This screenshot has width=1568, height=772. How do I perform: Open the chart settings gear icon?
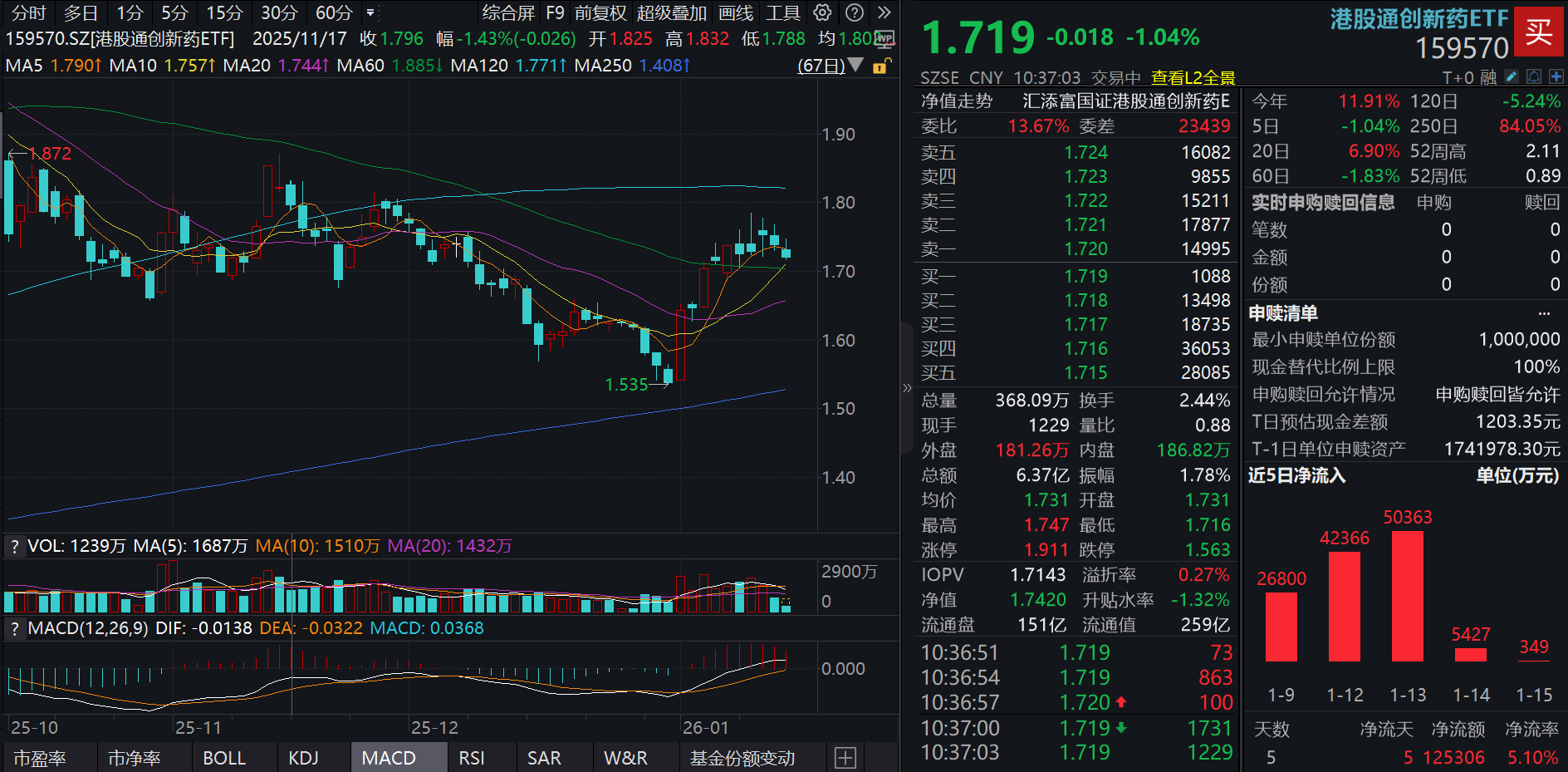tap(822, 12)
